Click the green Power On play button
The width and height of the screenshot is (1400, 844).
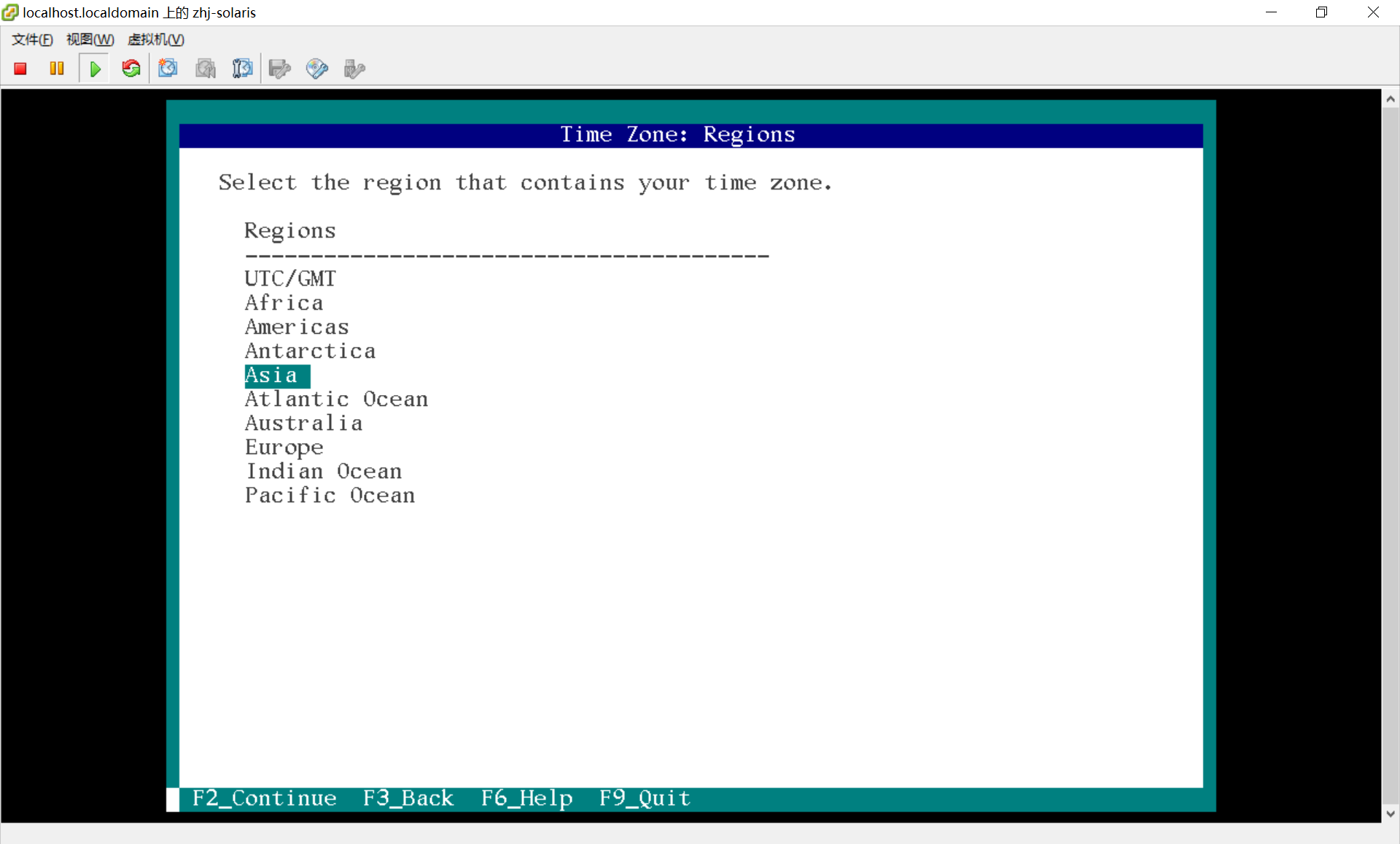(95, 69)
